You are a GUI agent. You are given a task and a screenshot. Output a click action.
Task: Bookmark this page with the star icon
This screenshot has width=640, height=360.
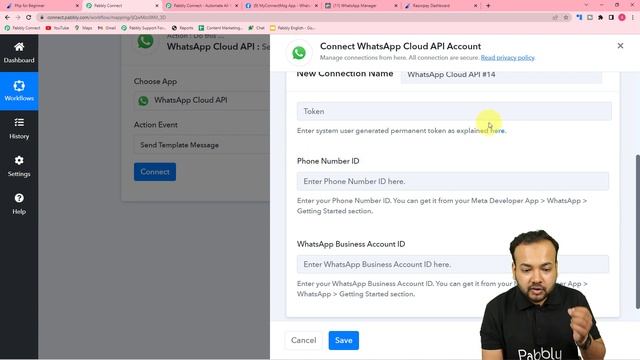tap(566, 18)
